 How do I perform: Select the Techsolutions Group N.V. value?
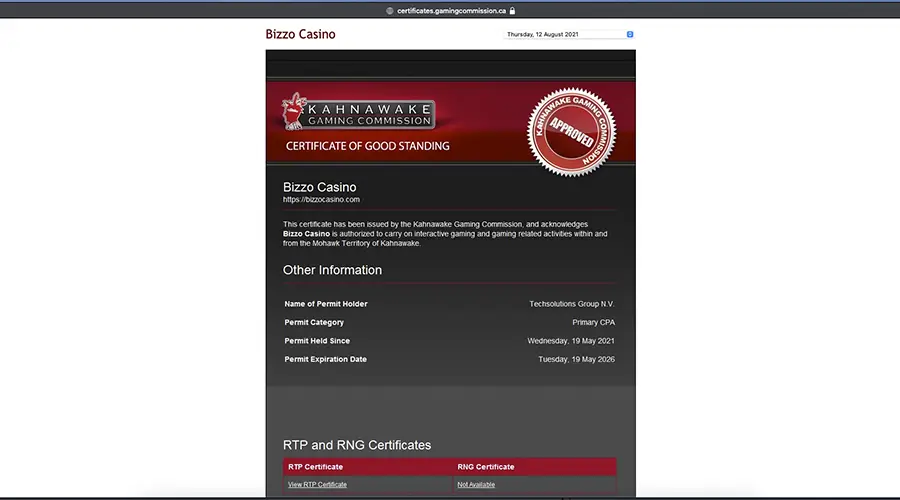coord(572,304)
